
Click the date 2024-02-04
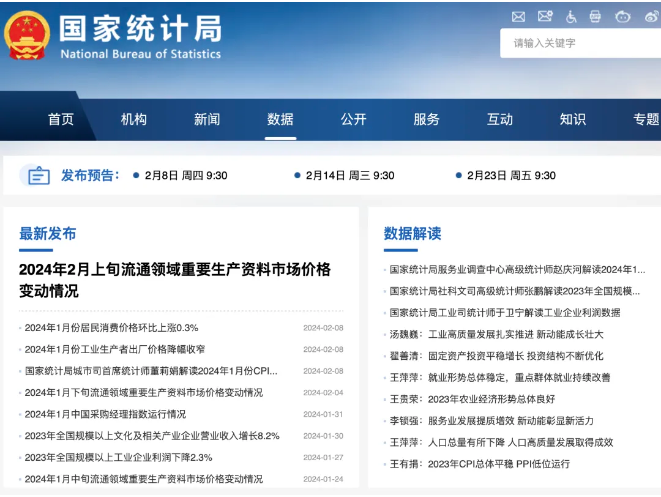point(323,392)
